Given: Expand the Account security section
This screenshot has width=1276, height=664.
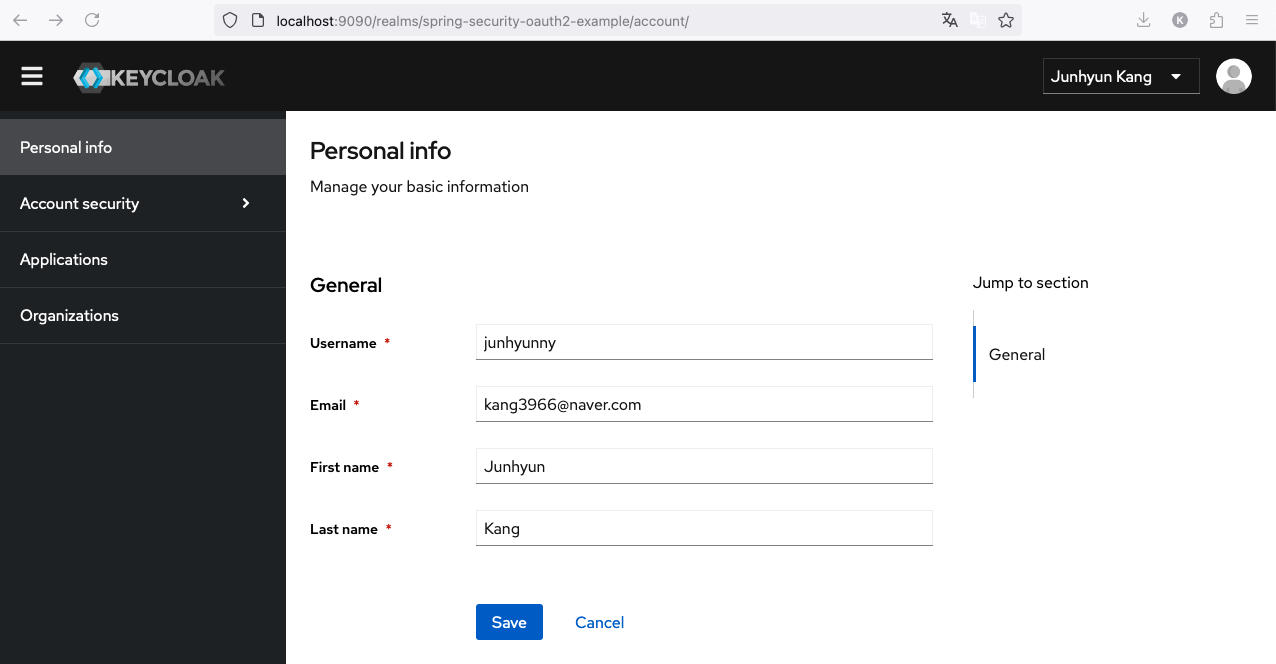Looking at the screenshot, I should [x=143, y=203].
